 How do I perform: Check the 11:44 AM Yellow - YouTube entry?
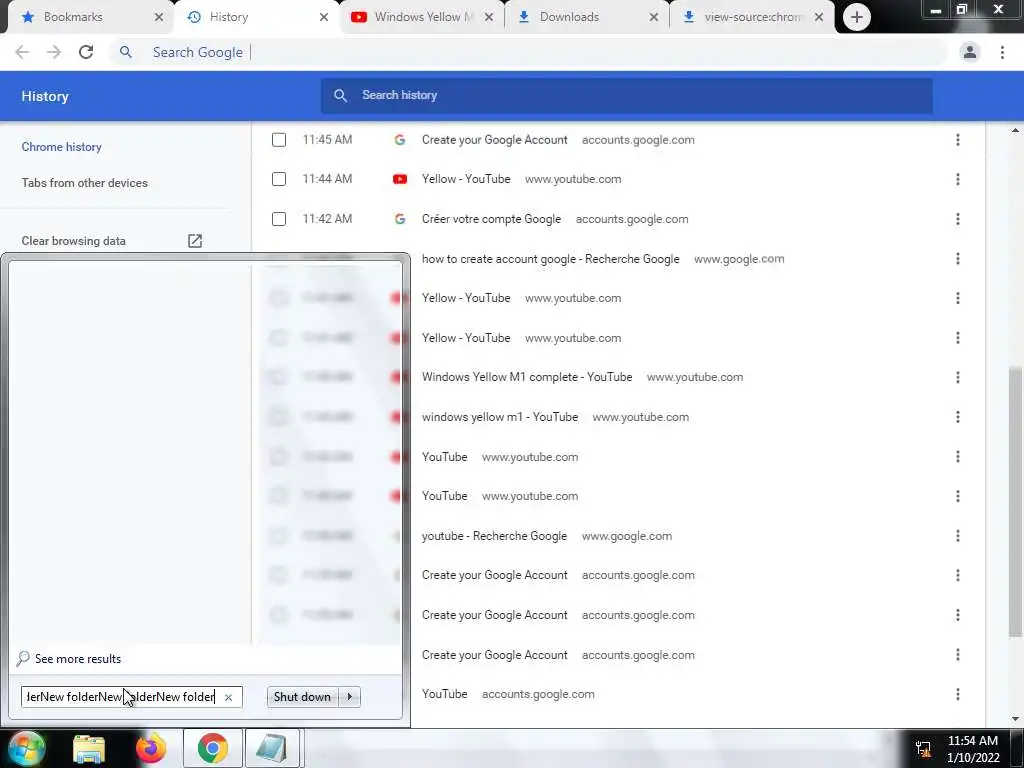pyautogui.click(x=279, y=179)
